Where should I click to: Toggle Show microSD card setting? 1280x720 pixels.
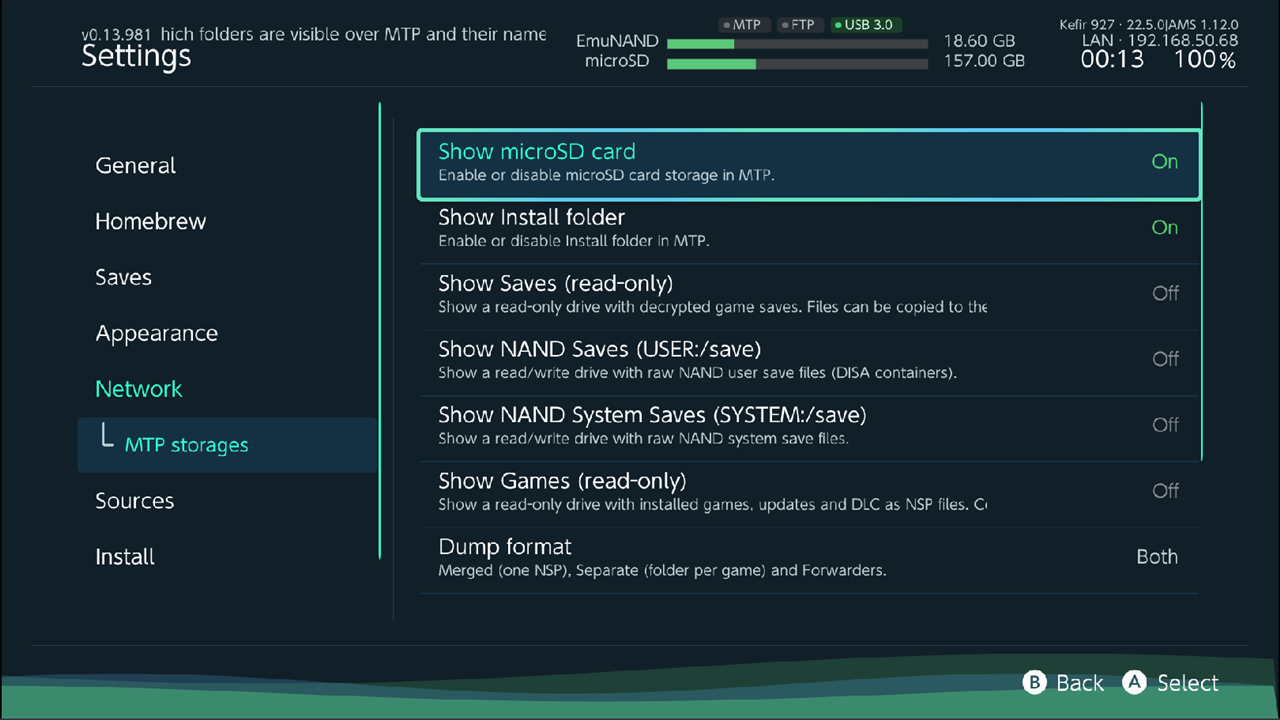(808, 165)
